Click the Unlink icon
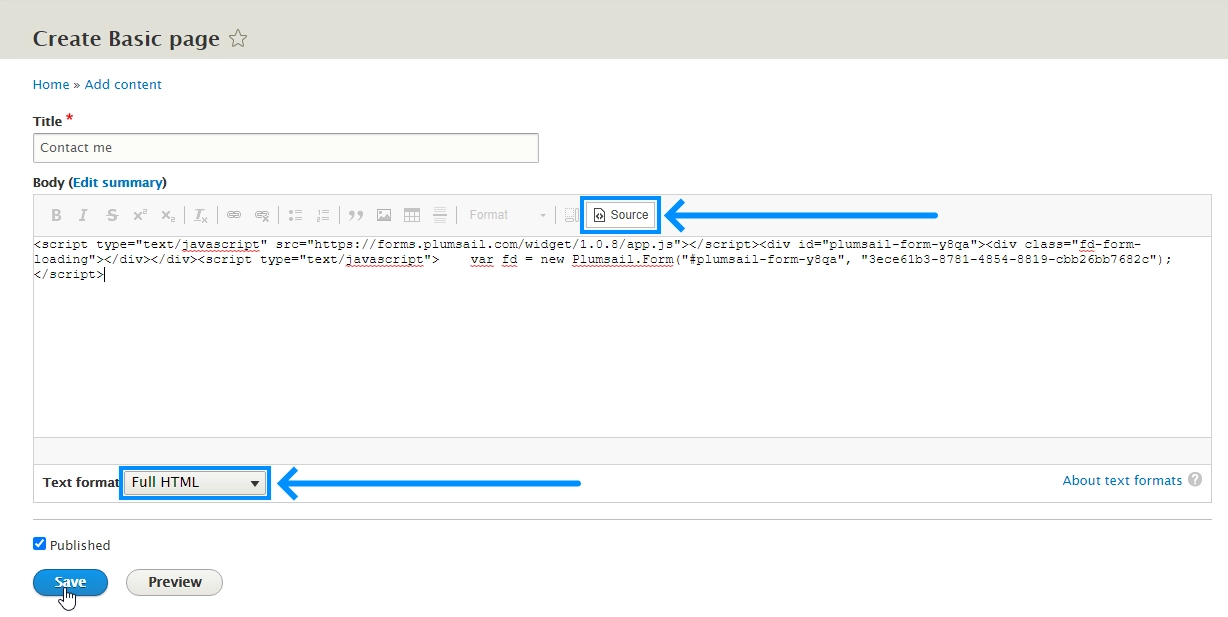This screenshot has width=1228, height=617. click(x=262, y=215)
